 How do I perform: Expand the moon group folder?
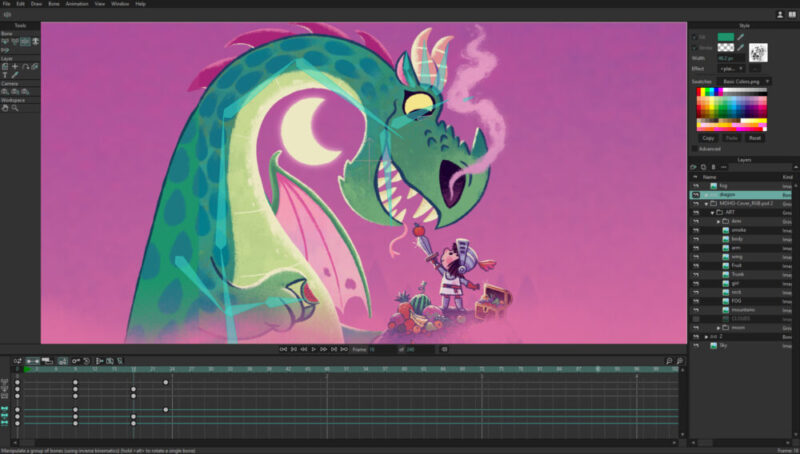[x=718, y=327]
